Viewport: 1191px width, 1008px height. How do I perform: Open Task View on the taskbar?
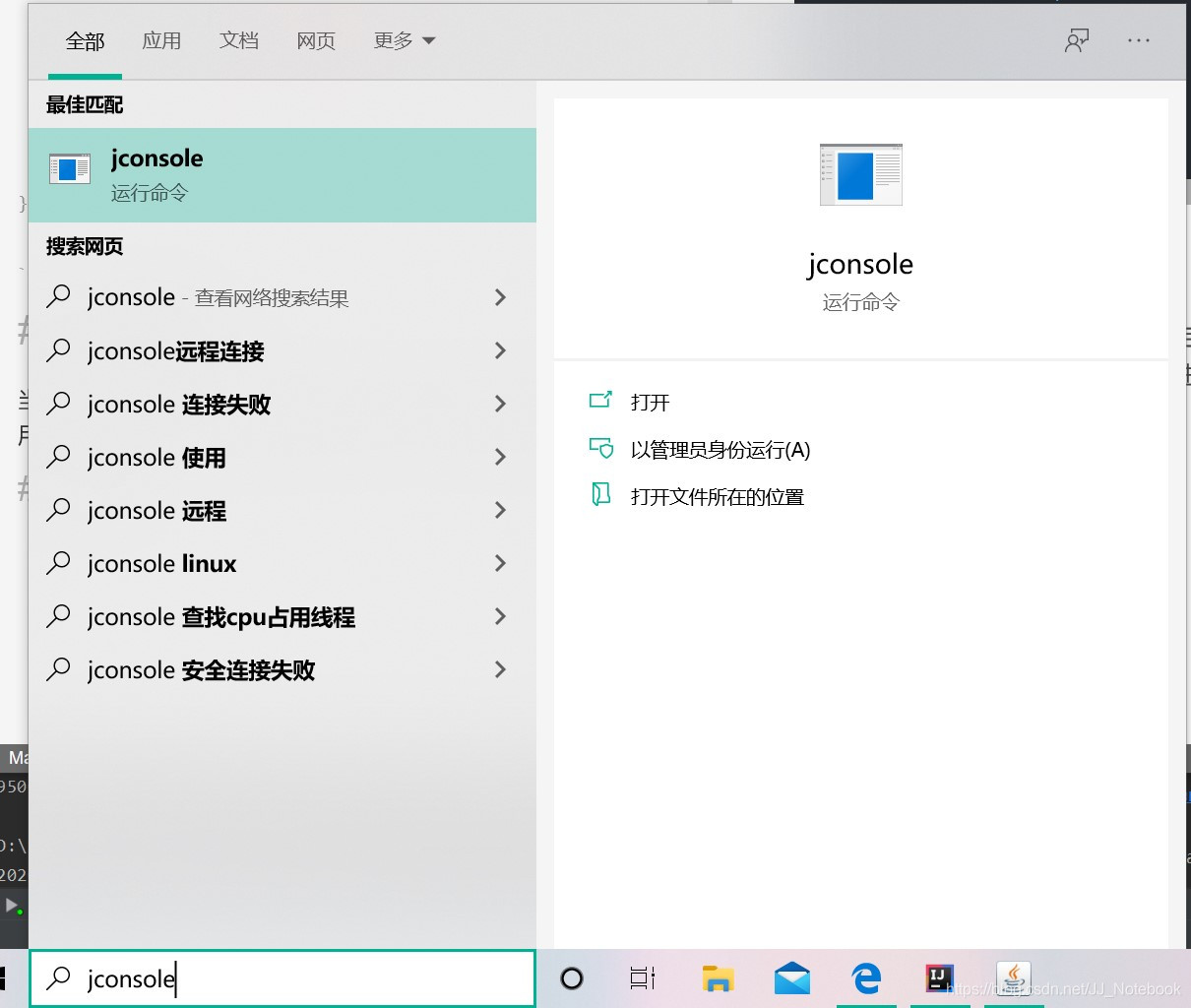[x=643, y=978]
